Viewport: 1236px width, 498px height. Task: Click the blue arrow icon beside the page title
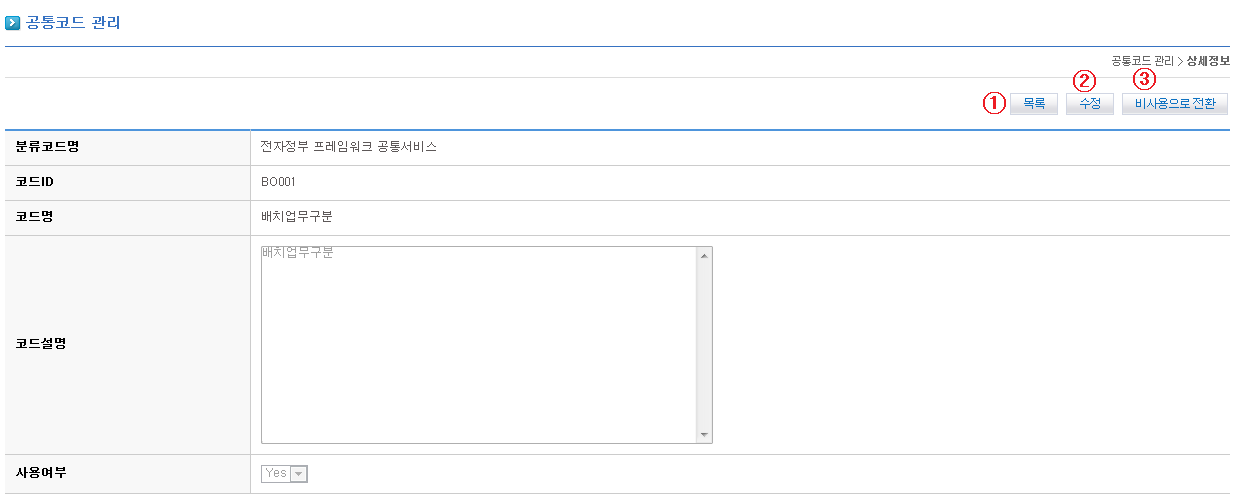(x=13, y=22)
